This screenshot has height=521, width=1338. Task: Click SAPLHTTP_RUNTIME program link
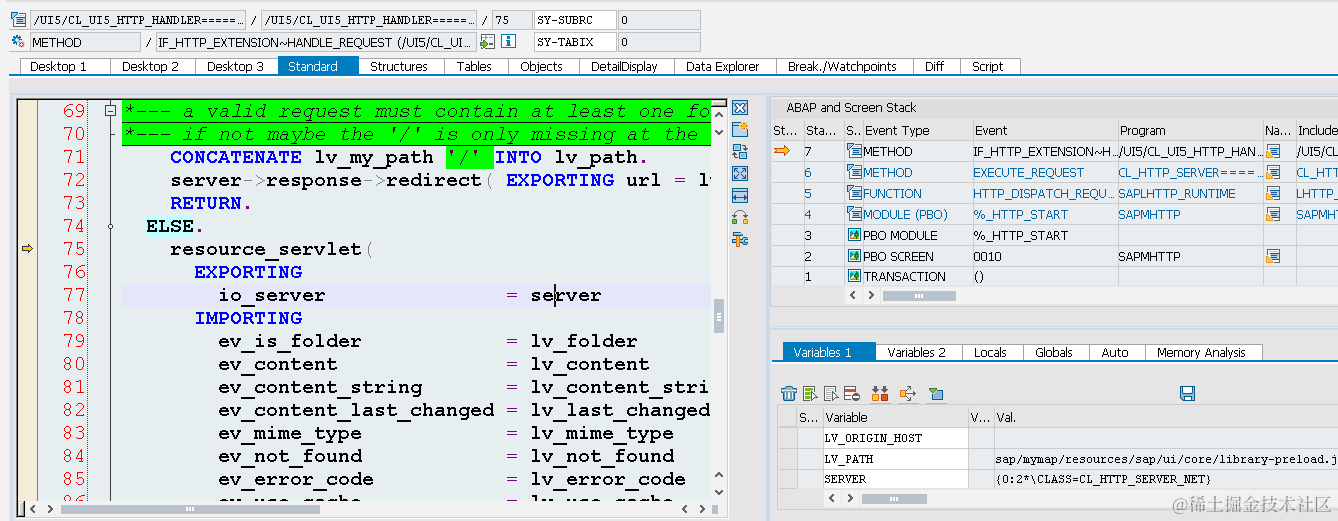coord(1176,193)
